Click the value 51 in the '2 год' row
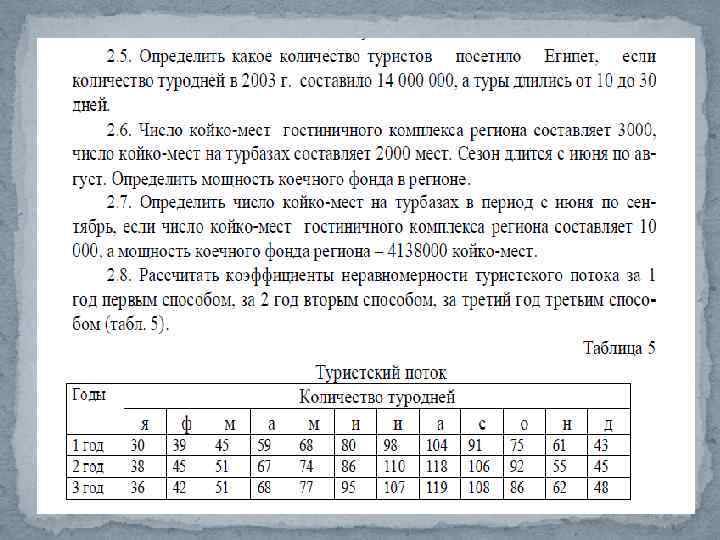720x540 pixels. coord(222,466)
